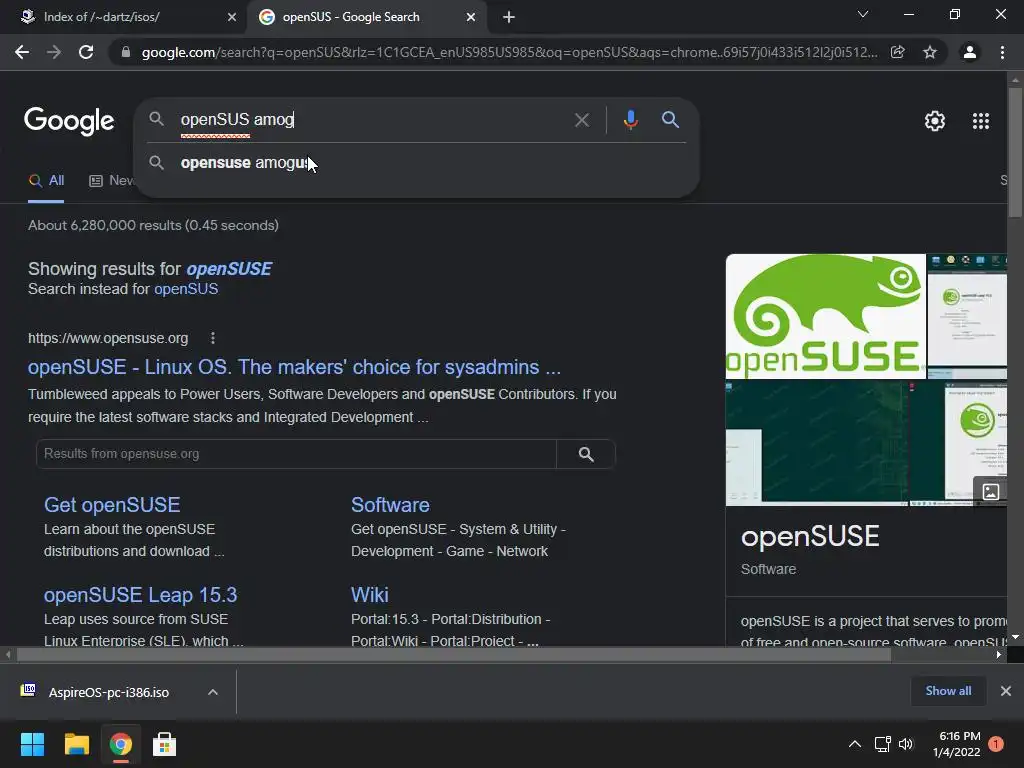Follow the openSUSE corrected spelling link
This screenshot has height=768, width=1024.
(229, 269)
